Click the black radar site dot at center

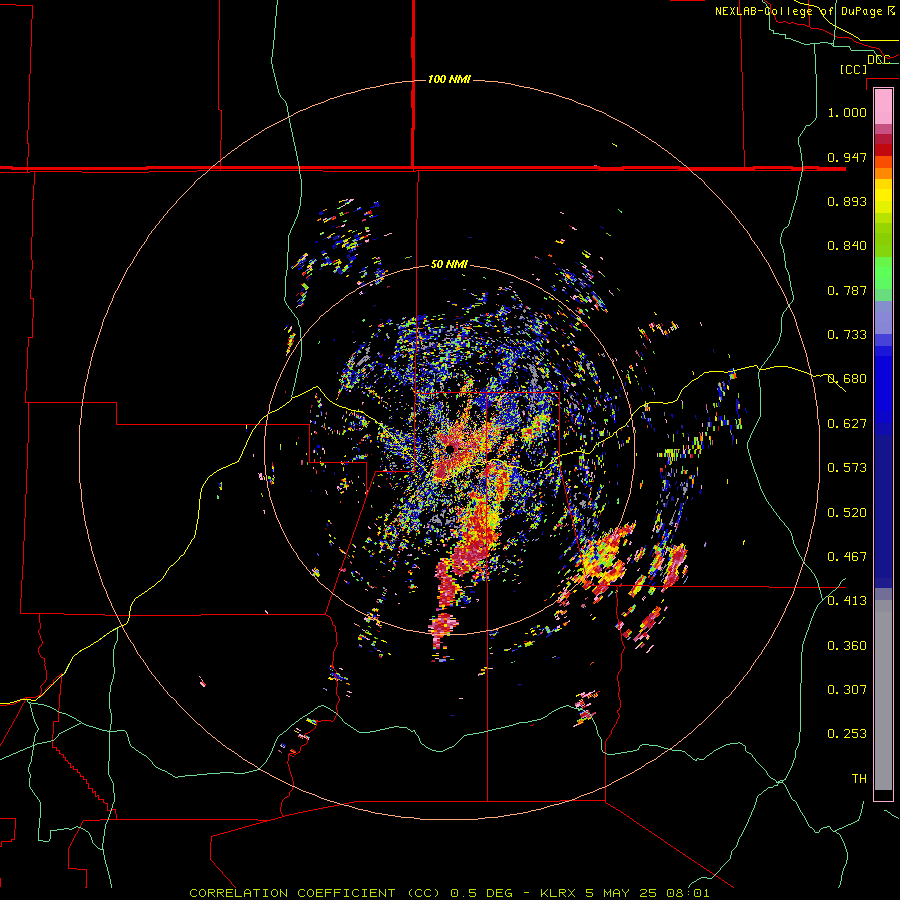[450, 448]
